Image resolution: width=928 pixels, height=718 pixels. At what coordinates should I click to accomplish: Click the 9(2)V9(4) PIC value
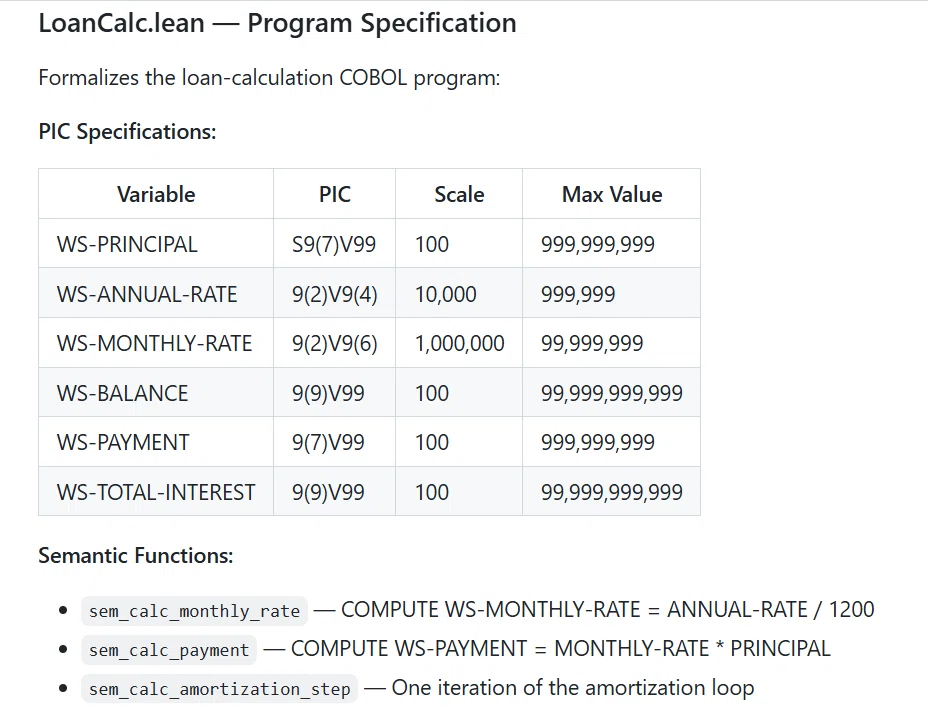(334, 294)
